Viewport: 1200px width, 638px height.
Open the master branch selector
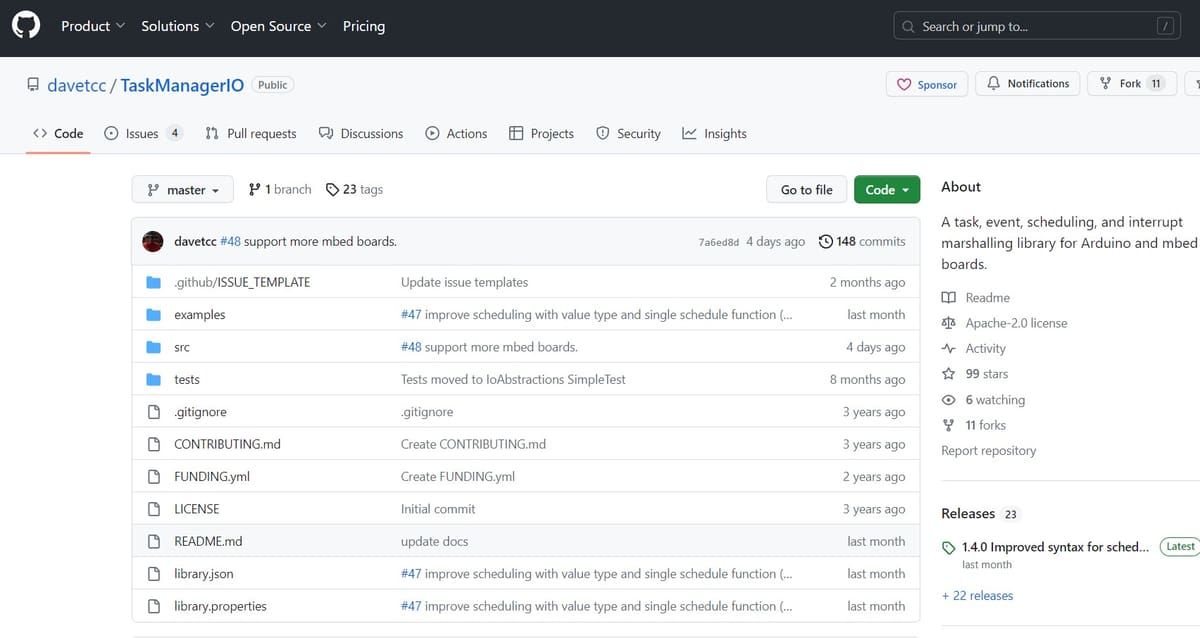pos(183,190)
